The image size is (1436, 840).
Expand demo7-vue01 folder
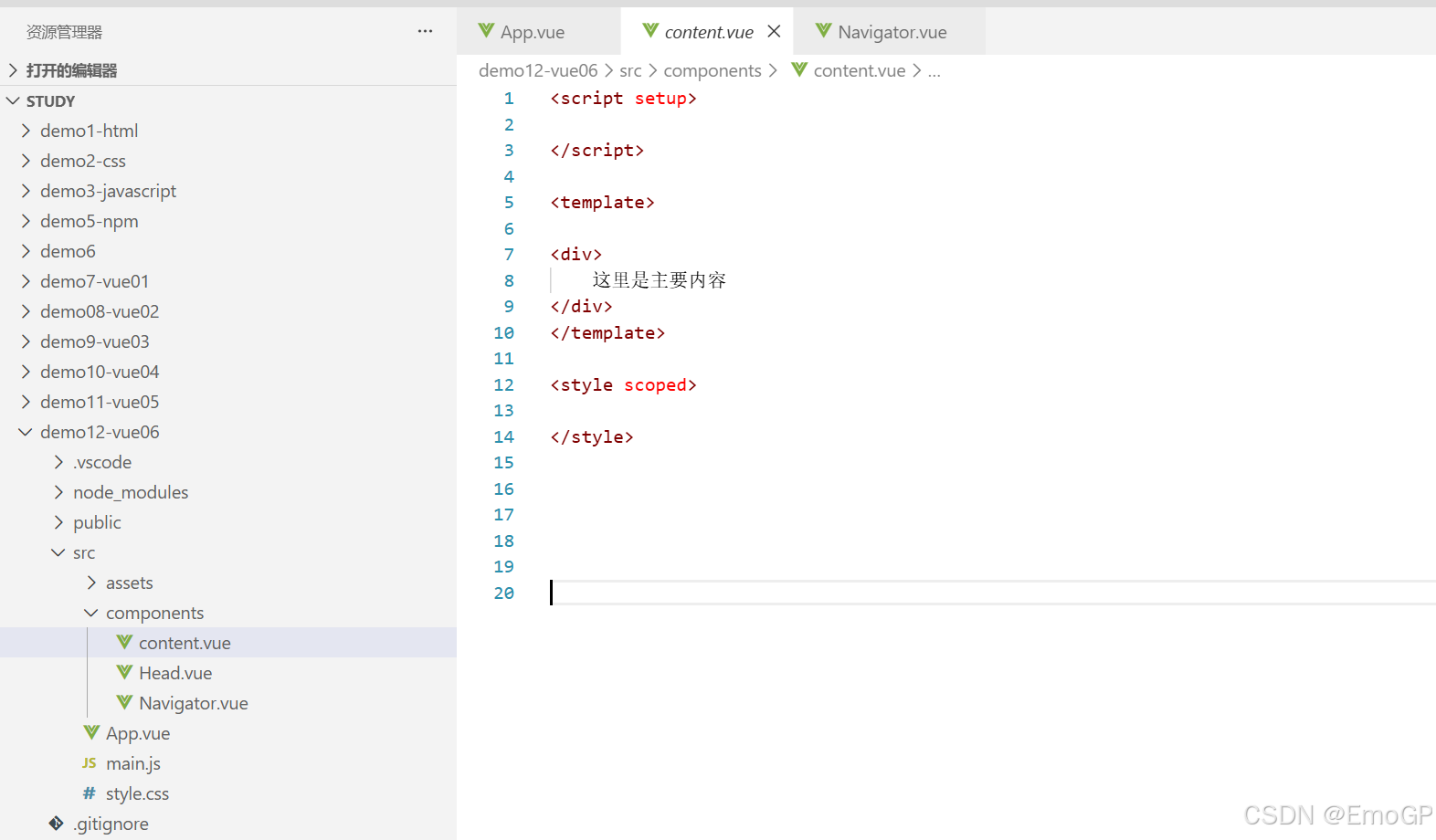point(228,281)
